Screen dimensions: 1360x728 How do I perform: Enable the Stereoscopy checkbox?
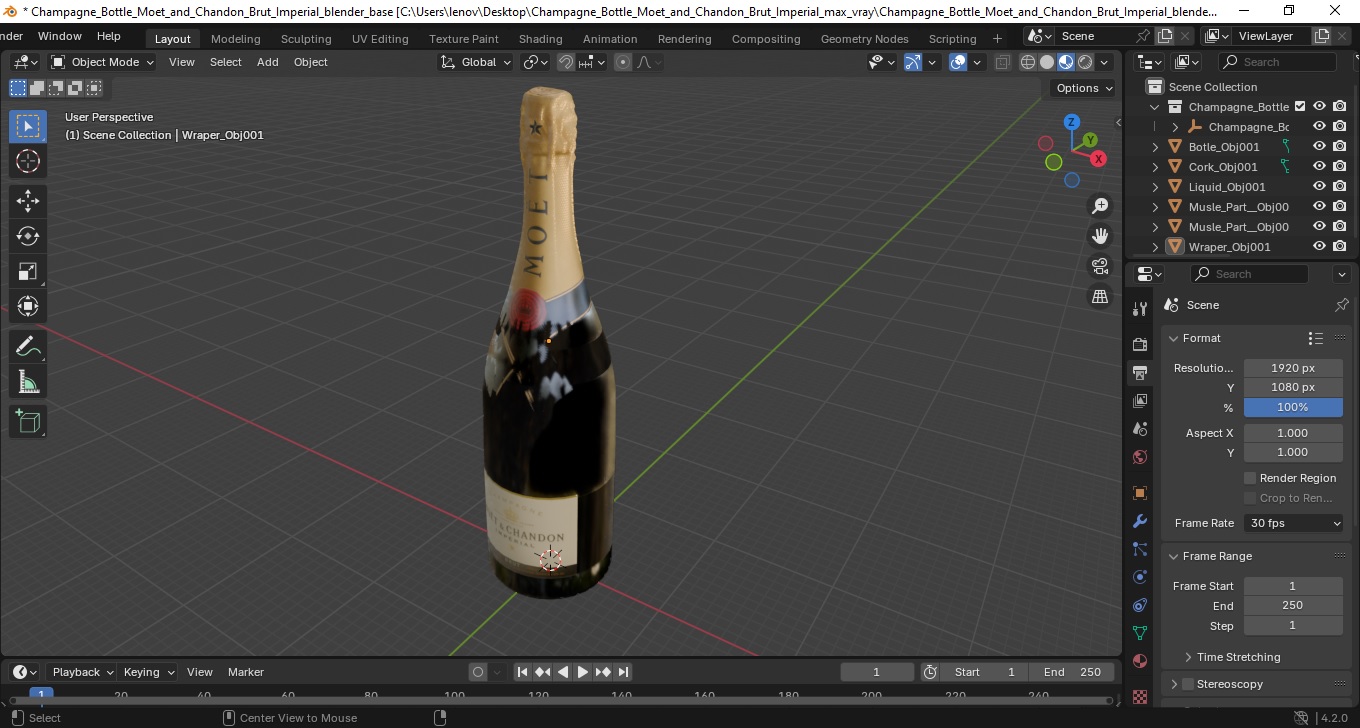[1188, 684]
